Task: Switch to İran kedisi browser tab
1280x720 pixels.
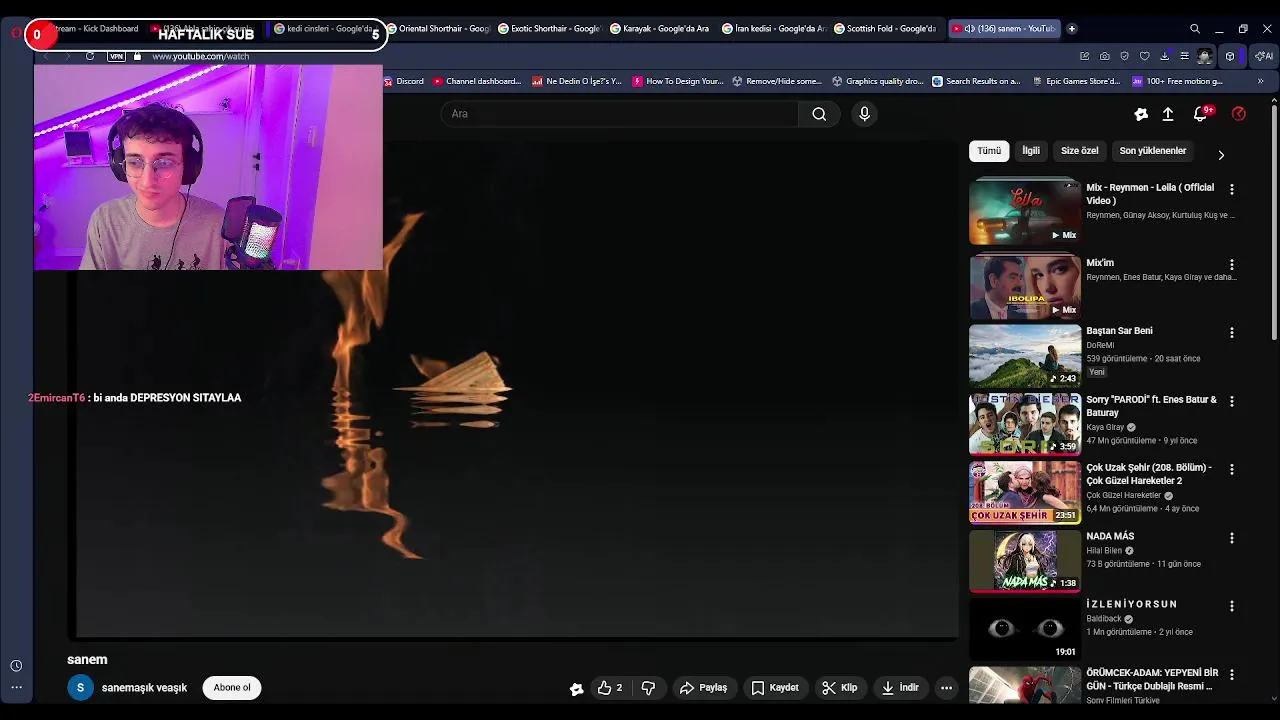Action: tap(774, 29)
